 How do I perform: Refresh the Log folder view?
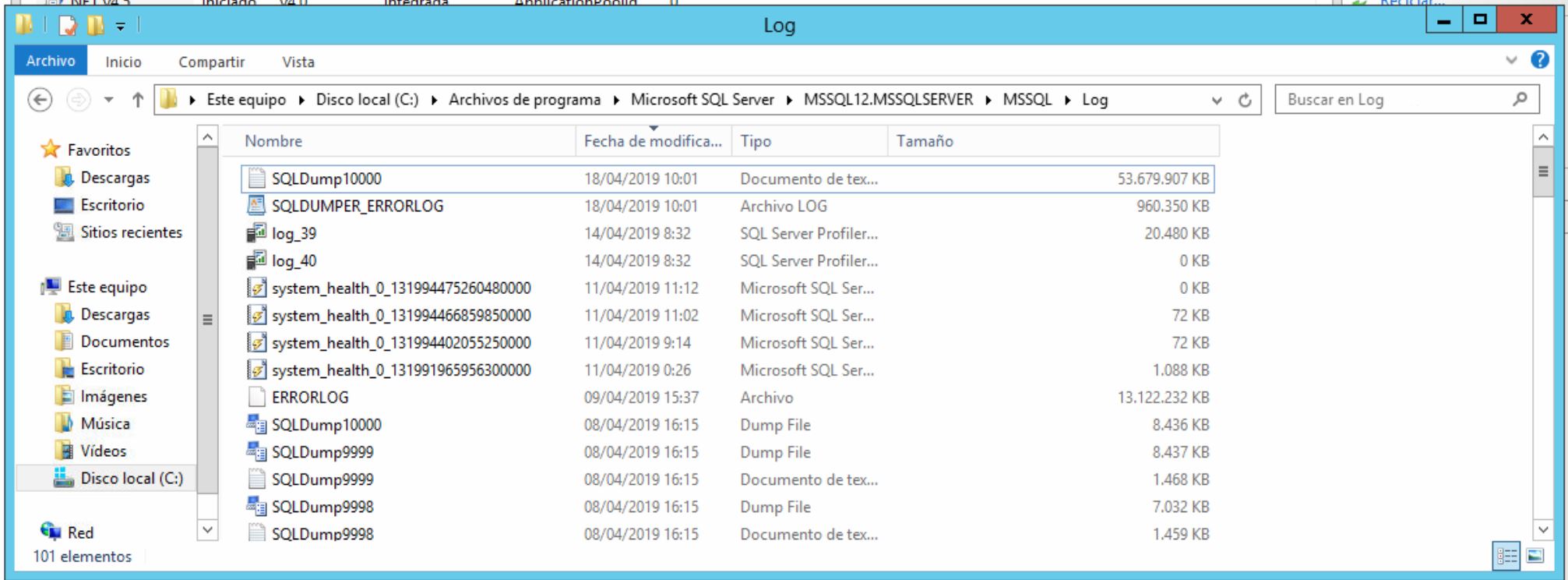point(1245,101)
